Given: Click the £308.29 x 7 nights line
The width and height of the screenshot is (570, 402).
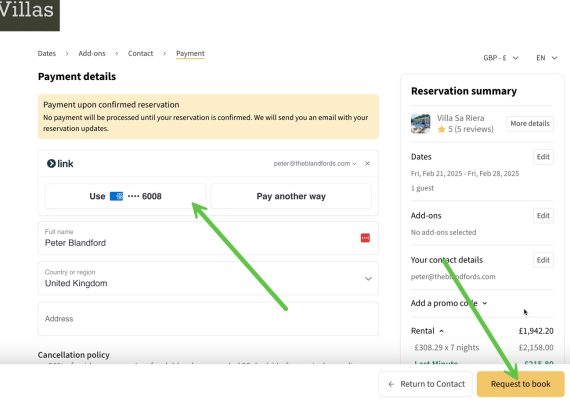Looking at the screenshot, I should pyautogui.click(x=447, y=347).
